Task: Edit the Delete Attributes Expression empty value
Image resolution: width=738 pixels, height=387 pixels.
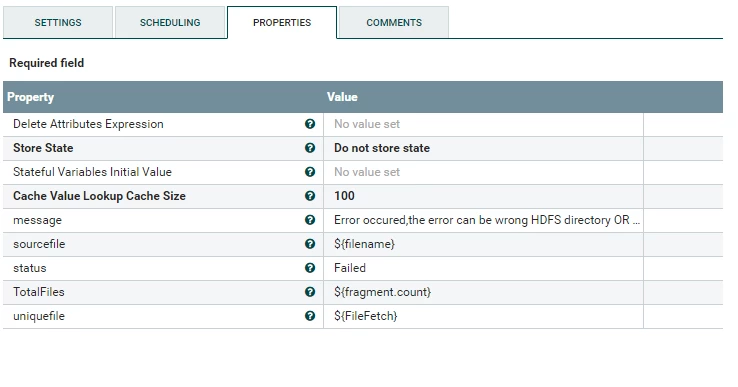Action: (483, 124)
